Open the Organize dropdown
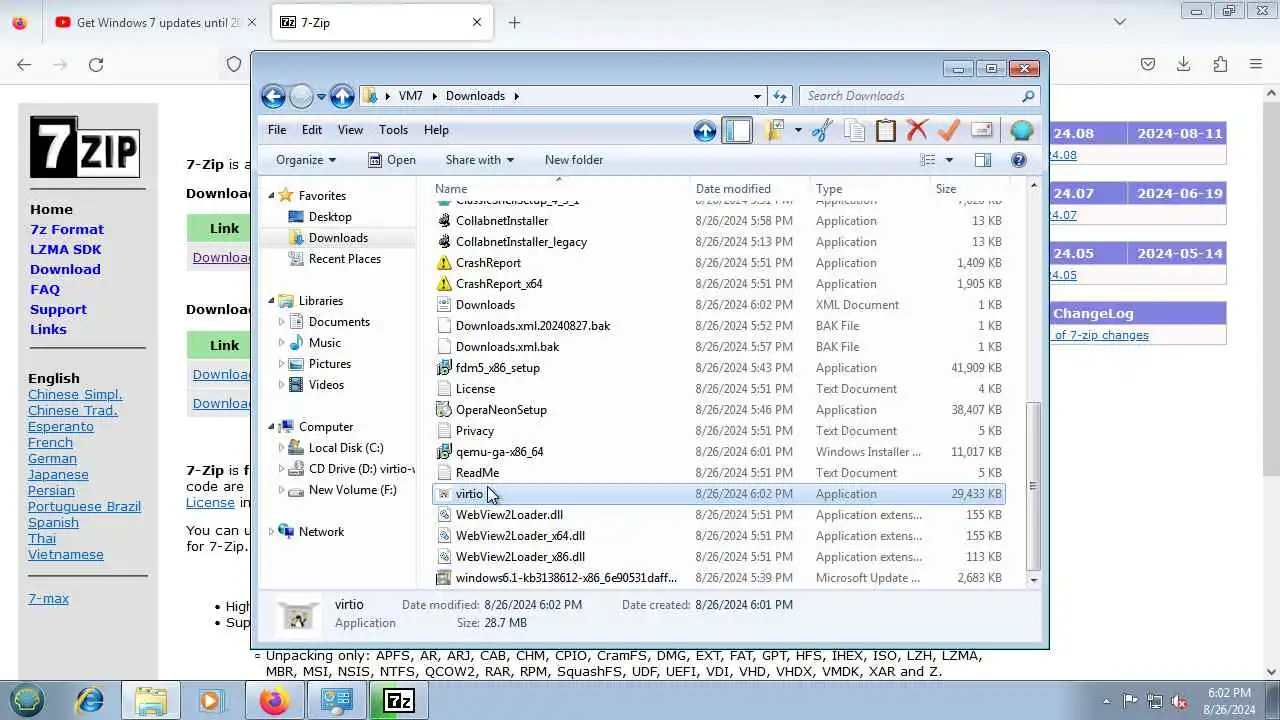 click(306, 160)
